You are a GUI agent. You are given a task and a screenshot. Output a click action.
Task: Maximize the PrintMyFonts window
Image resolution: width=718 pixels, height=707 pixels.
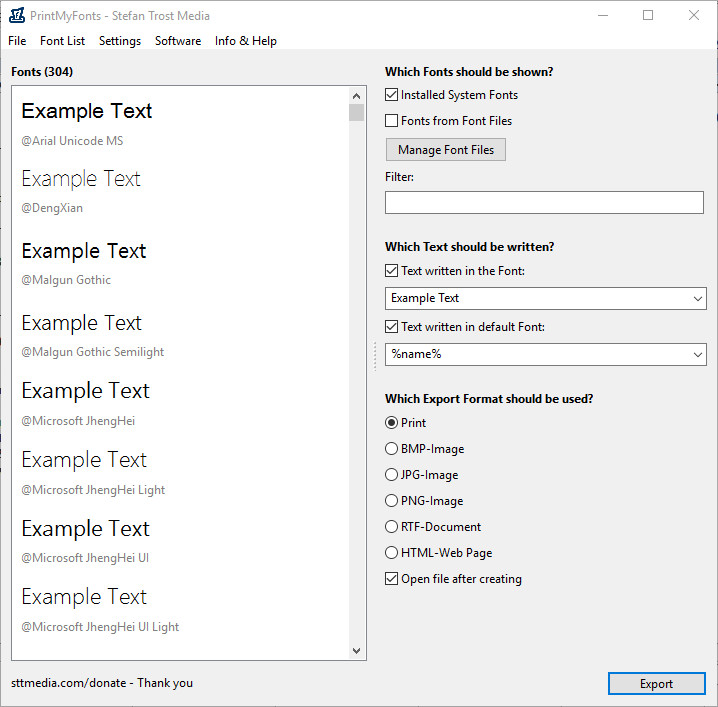click(x=648, y=16)
